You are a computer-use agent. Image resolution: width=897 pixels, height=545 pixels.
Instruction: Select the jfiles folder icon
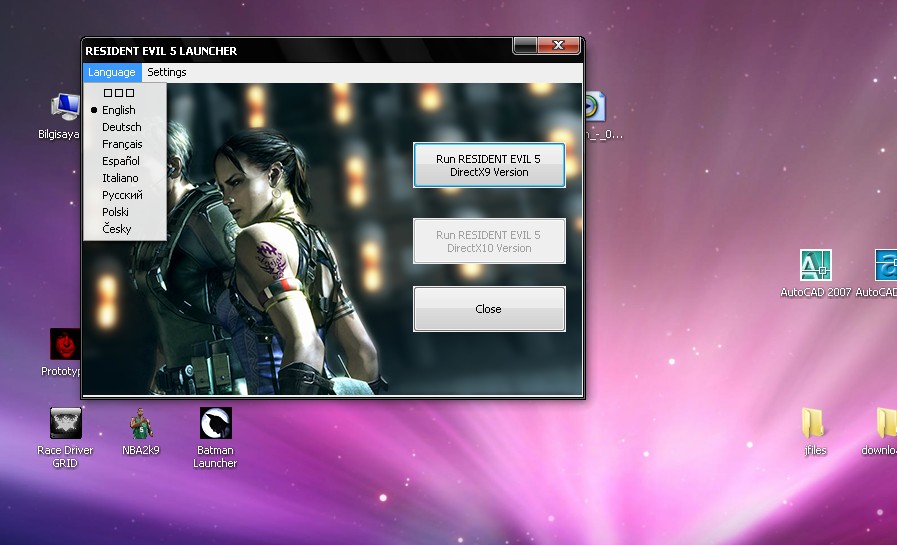[815, 432]
